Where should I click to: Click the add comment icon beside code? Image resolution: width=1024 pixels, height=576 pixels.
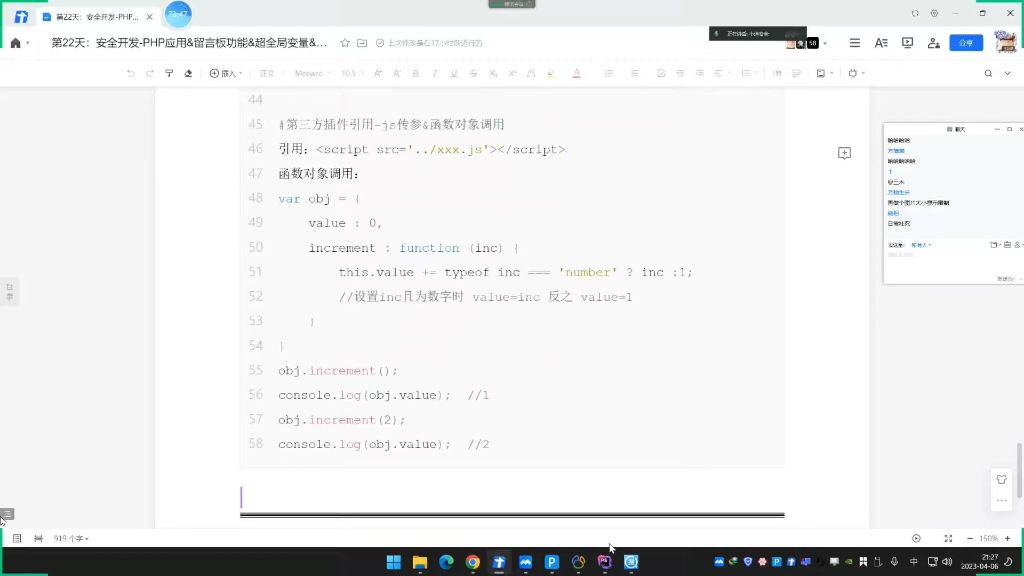tap(844, 153)
